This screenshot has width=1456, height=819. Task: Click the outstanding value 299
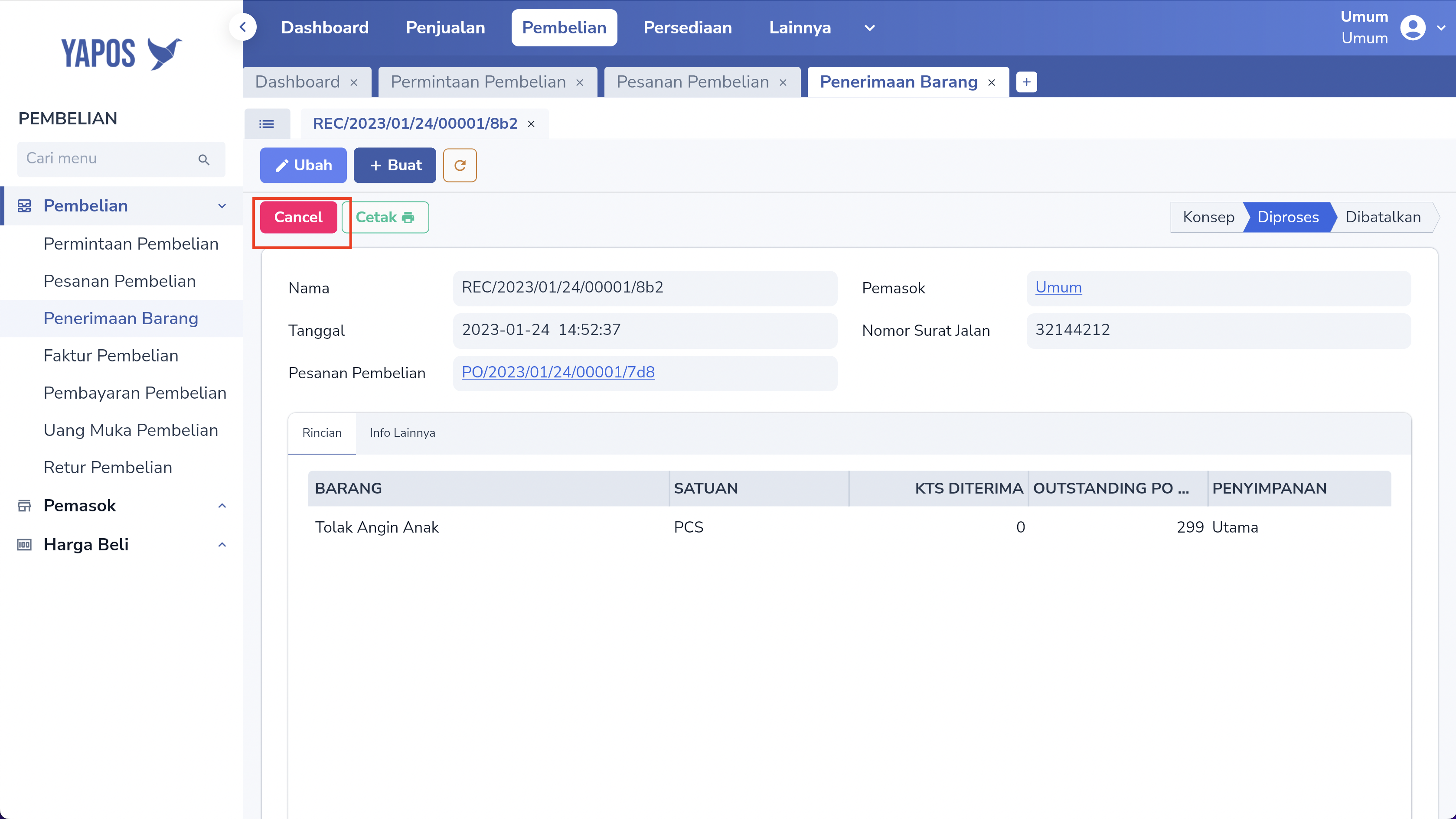pyautogui.click(x=1190, y=527)
